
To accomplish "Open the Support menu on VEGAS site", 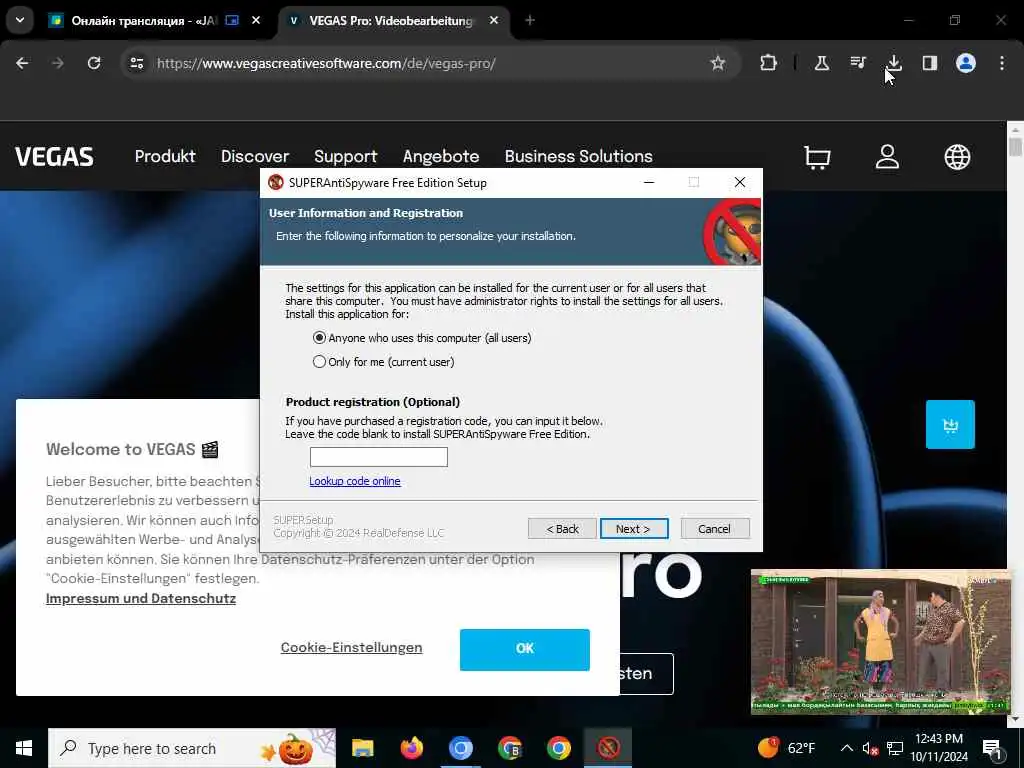I will click(345, 156).
